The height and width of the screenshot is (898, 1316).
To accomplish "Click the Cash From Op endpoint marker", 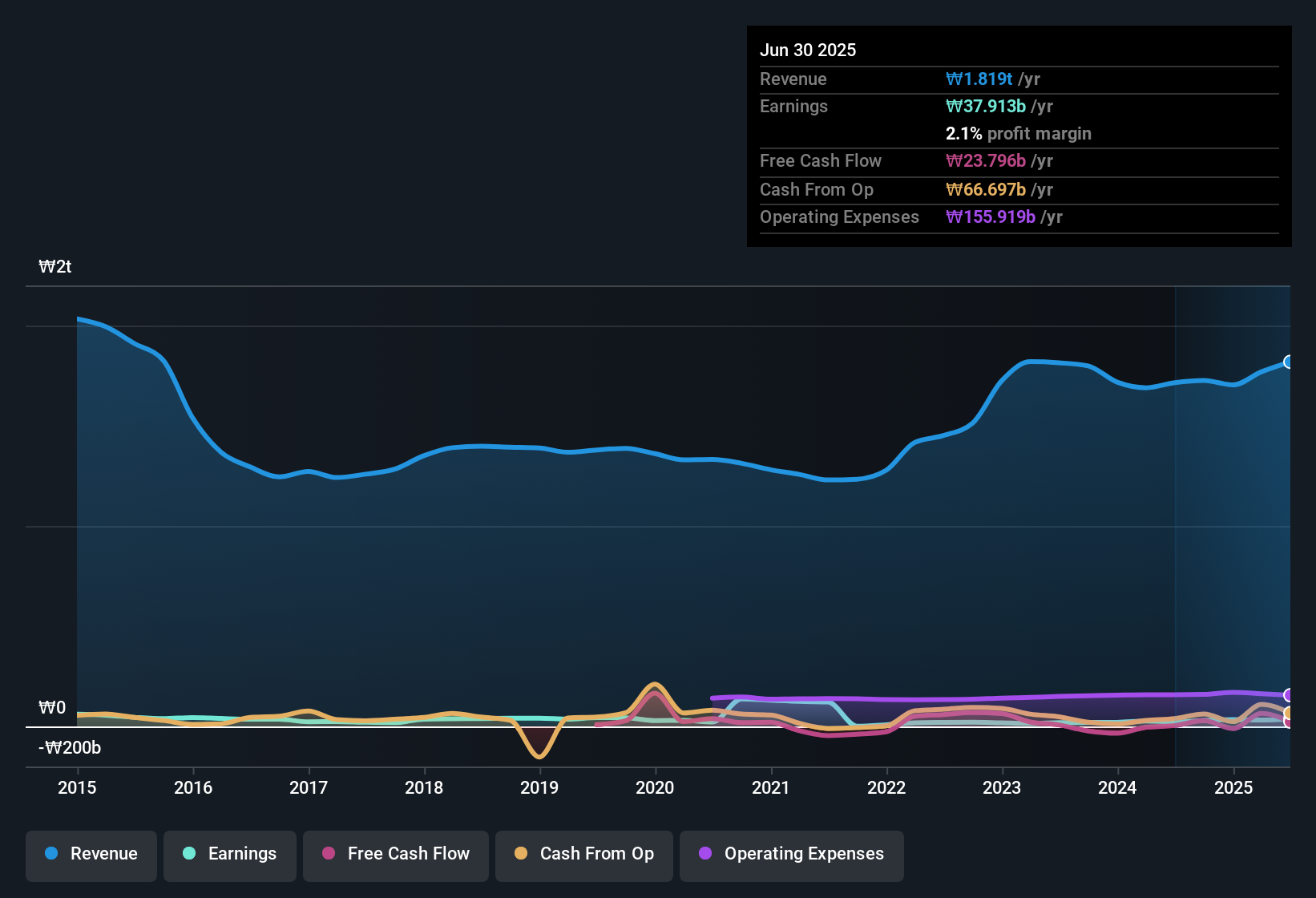I will tap(1288, 711).
